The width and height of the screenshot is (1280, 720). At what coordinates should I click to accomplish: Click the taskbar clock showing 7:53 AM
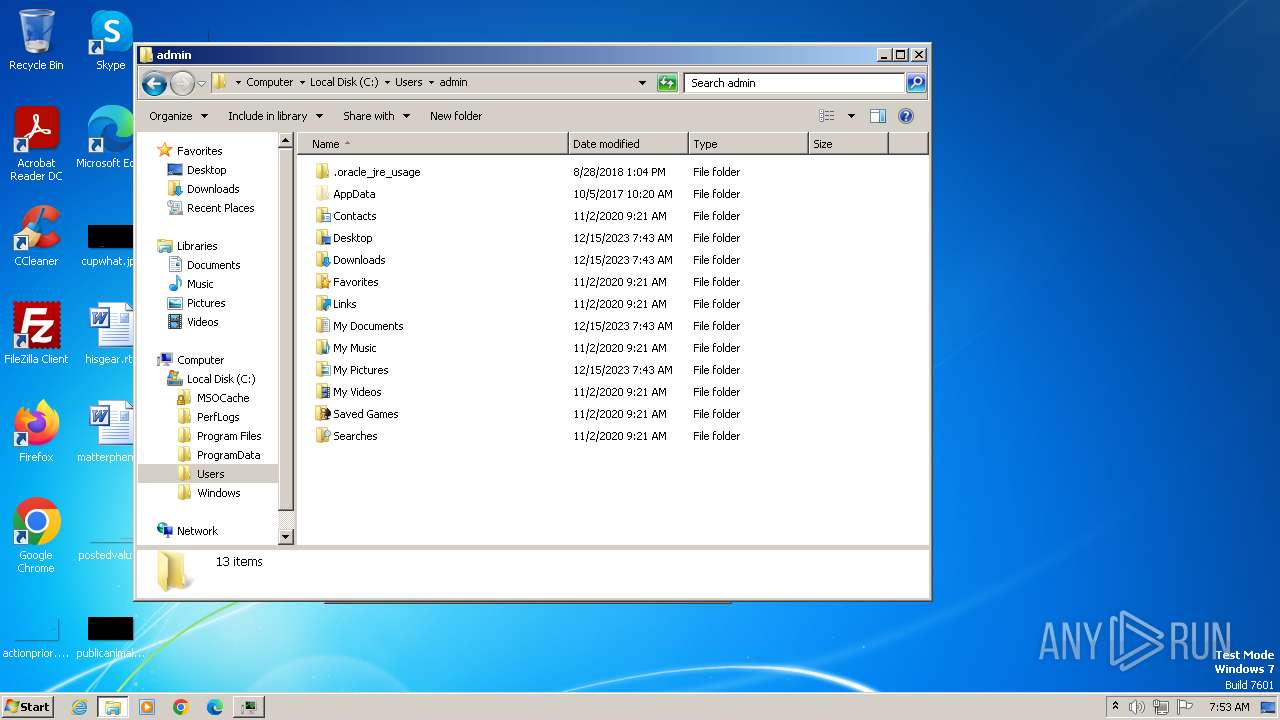coord(1229,707)
